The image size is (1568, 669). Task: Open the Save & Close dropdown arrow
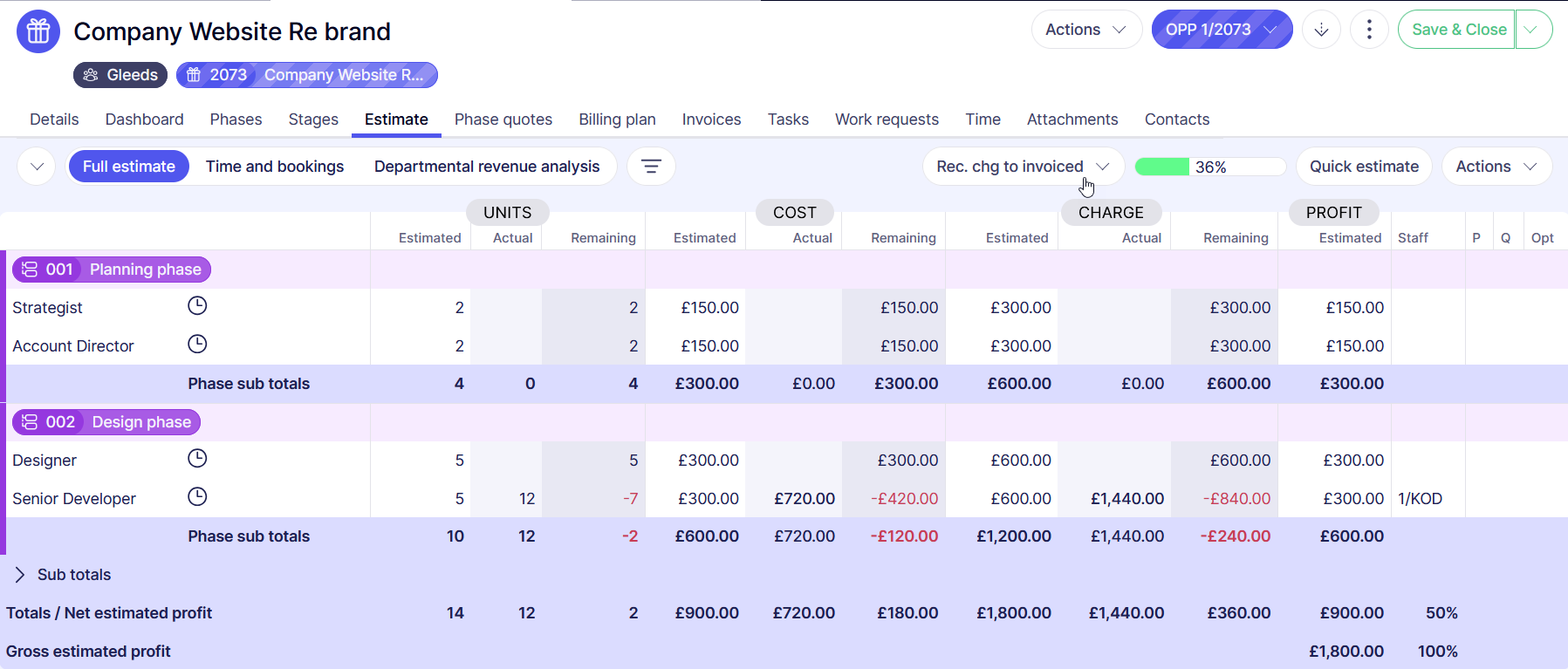1533,30
